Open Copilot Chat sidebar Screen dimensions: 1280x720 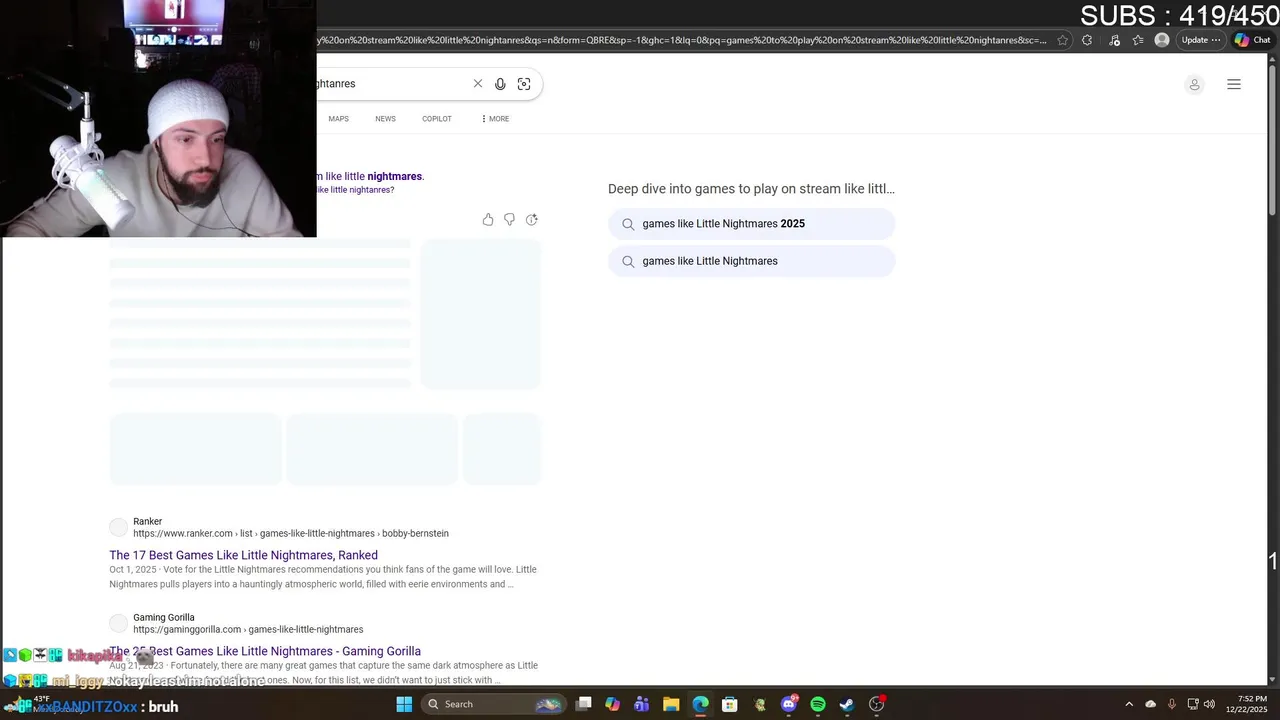pos(1253,40)
